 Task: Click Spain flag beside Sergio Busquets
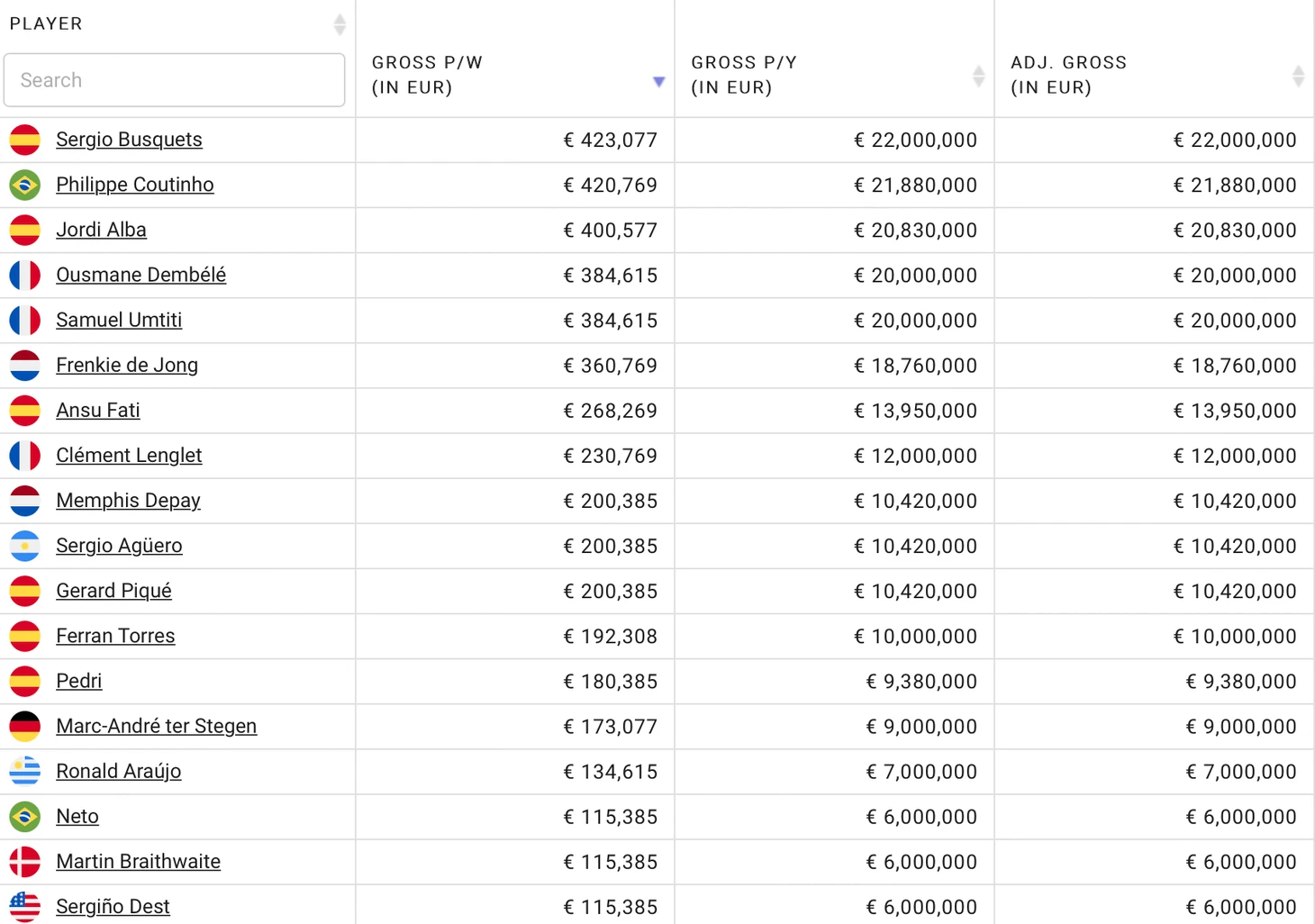pos(25,140)
